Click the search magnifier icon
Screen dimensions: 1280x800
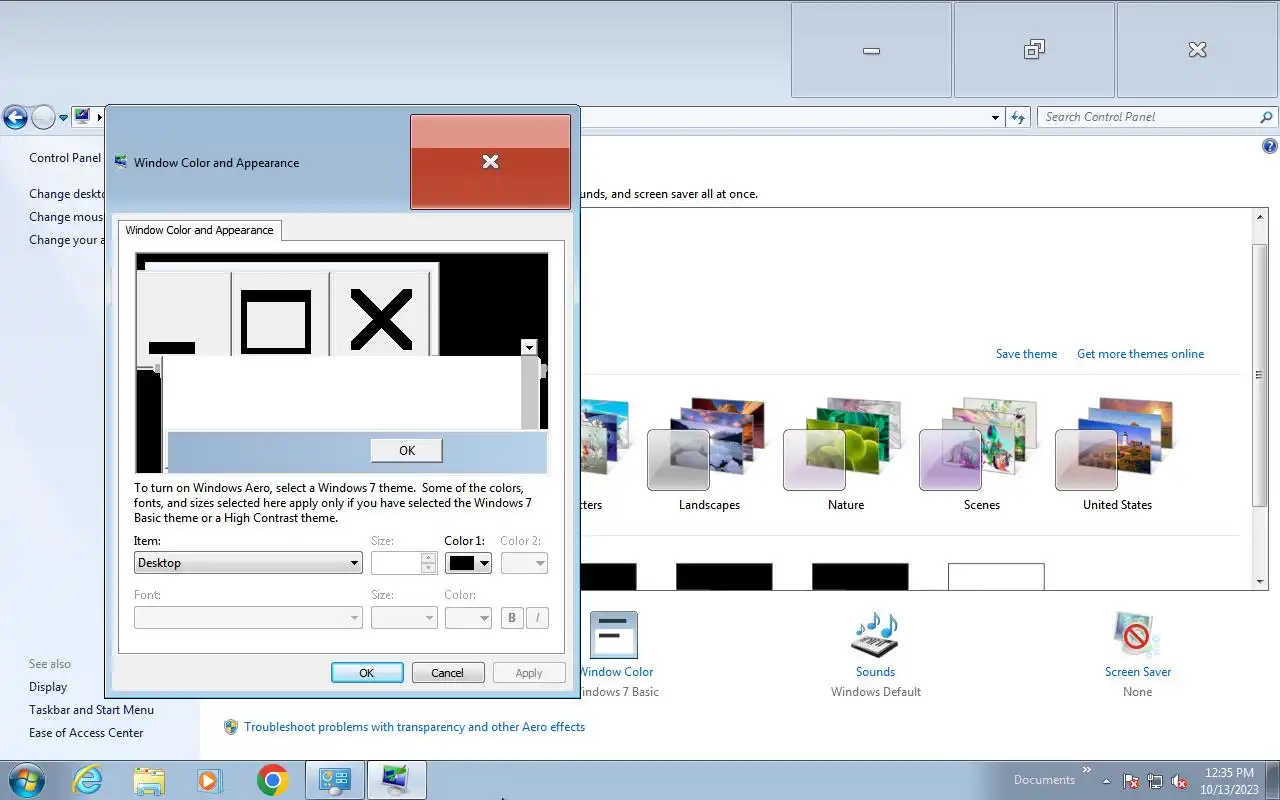1267,117
